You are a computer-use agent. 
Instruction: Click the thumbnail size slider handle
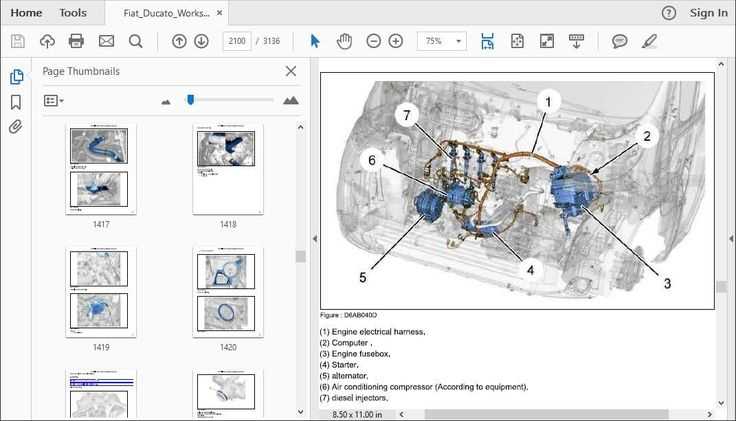[x=190, y=100]
